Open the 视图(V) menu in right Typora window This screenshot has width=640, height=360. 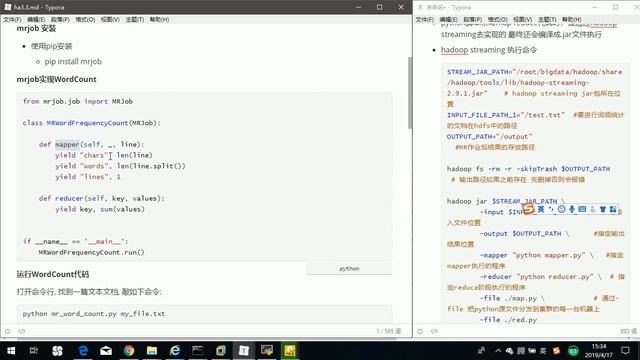pyautogui.click(x=522, y=20)
